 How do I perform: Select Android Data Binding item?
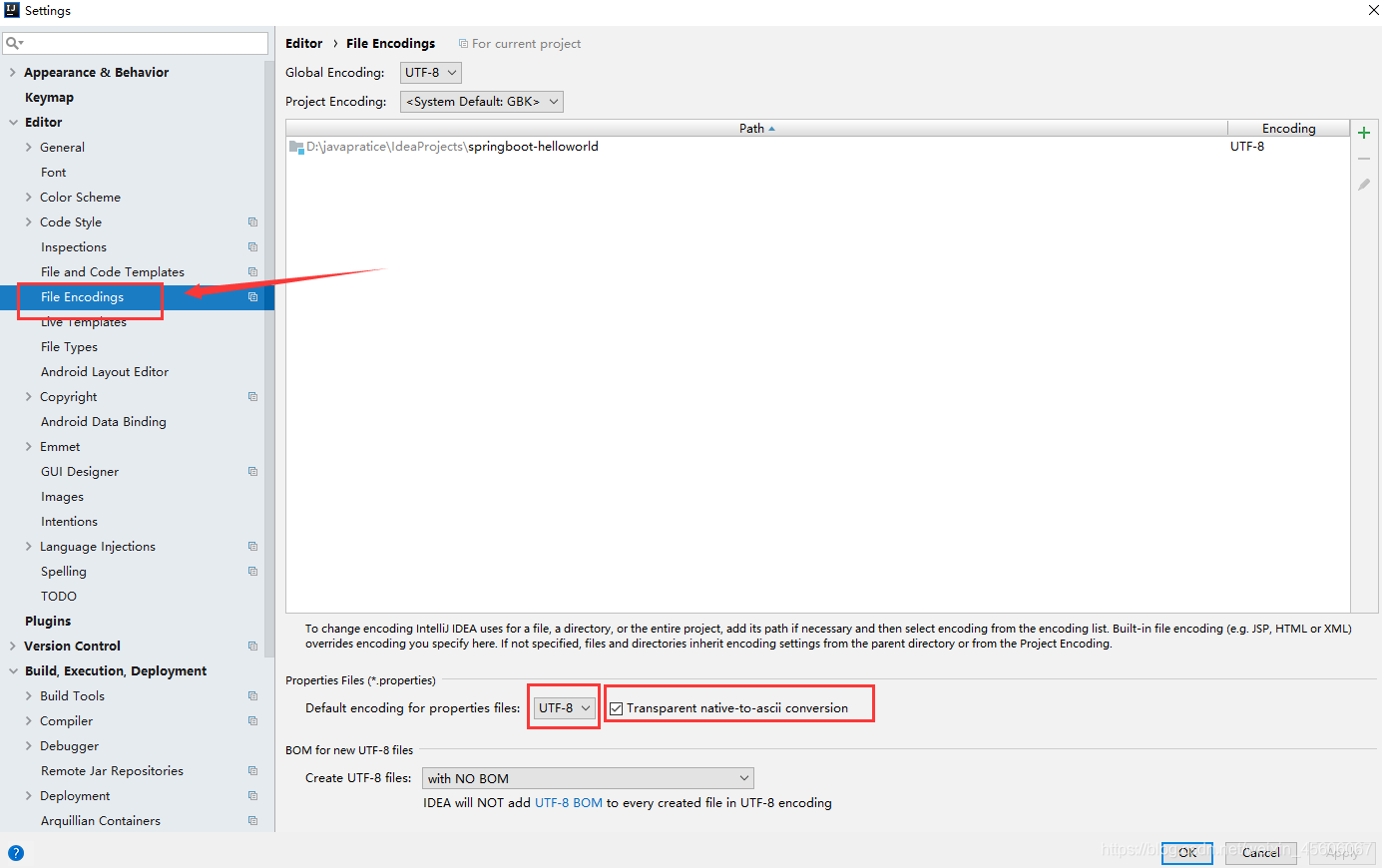point(104,422)
